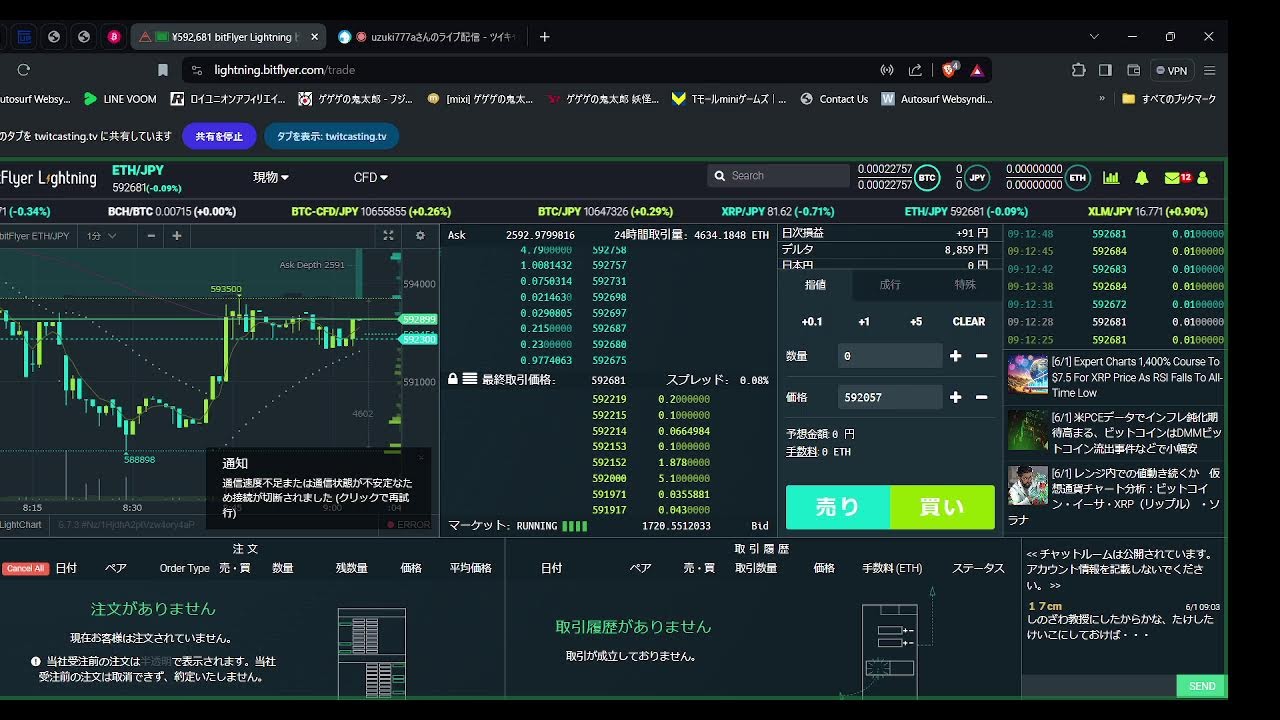1280x720 pixels.
Task: Expand the chart to fullscreen
Action: [389, 236]
